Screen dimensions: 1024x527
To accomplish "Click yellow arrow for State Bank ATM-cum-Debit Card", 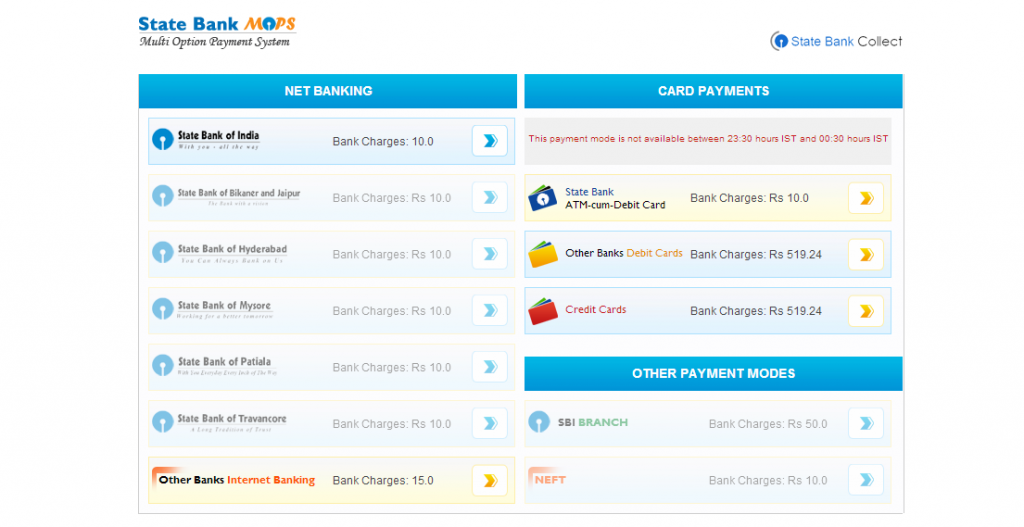I will (x=866, y=198).
